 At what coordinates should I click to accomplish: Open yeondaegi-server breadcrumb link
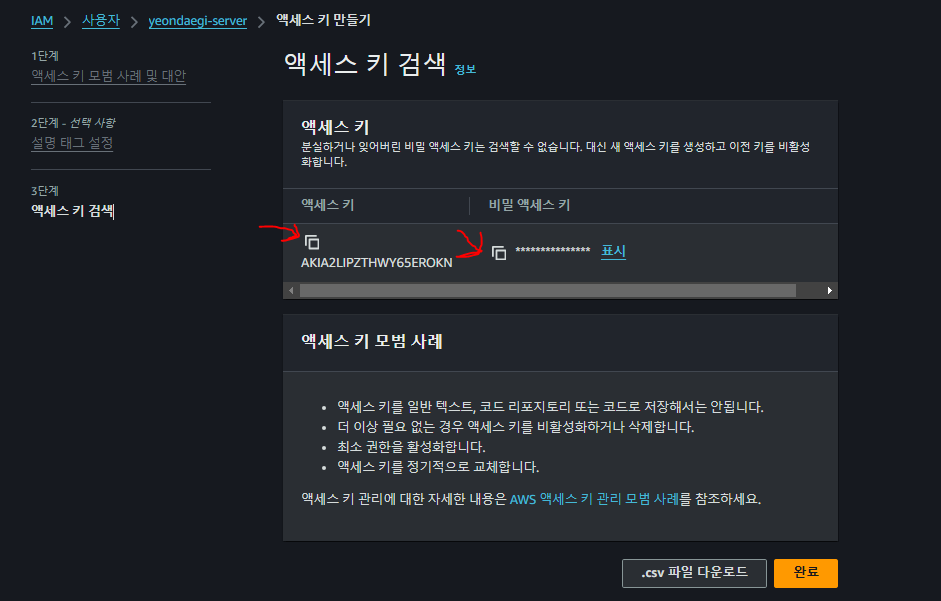(x=197, y=21)
